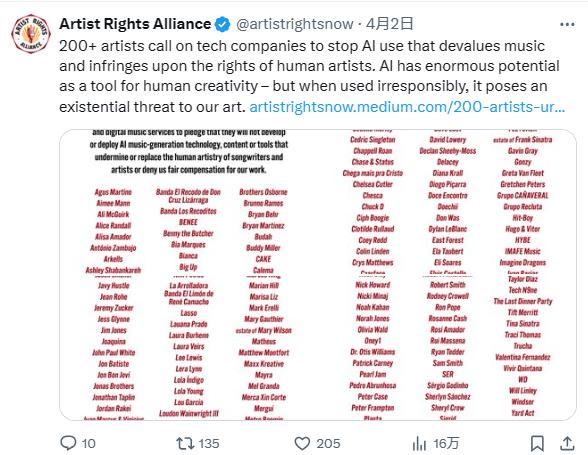Click the reply speech bubble icon

(68, 443)
